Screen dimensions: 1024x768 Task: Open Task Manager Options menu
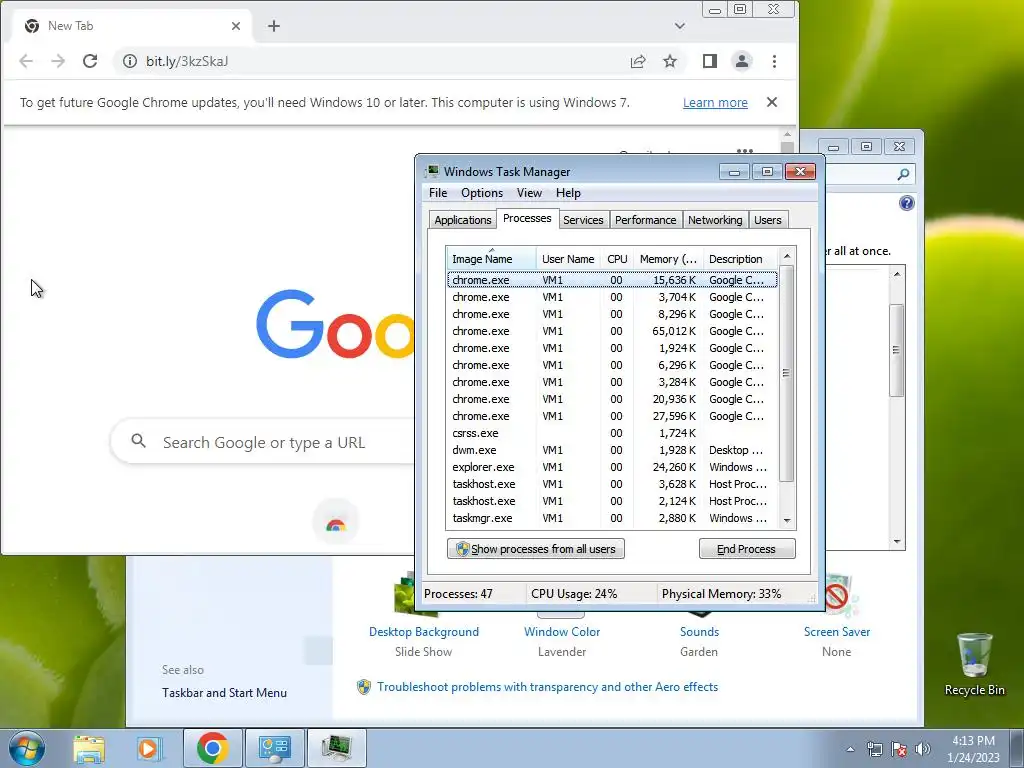point(482,193)
